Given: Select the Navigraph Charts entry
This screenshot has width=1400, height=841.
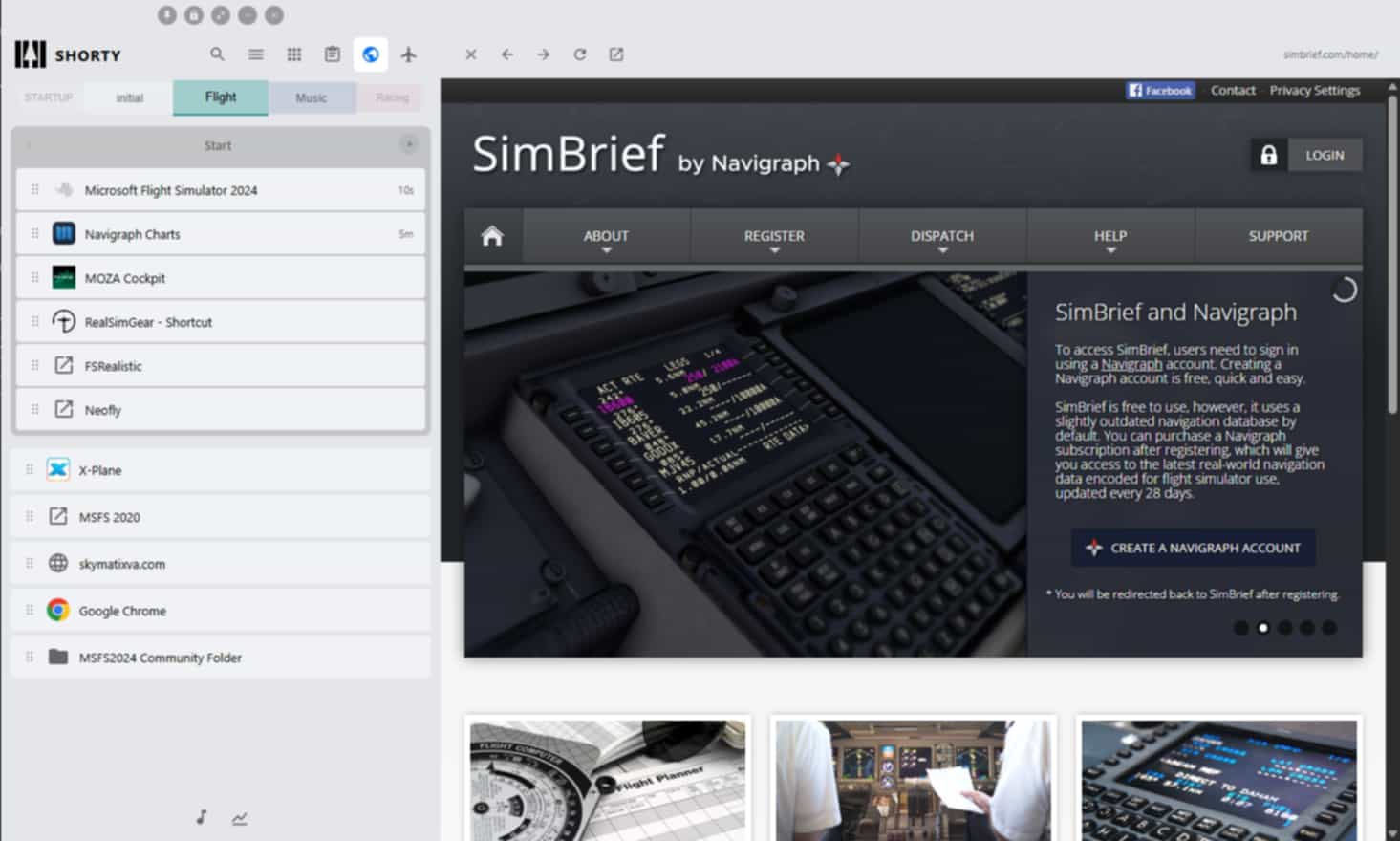Looking at the screenshot, I should 221,234.
